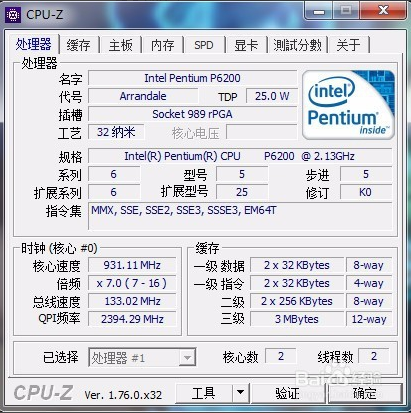Switch to the 主板 tab
The height and width of the screenshot is (413, 411).
point(121,45)
